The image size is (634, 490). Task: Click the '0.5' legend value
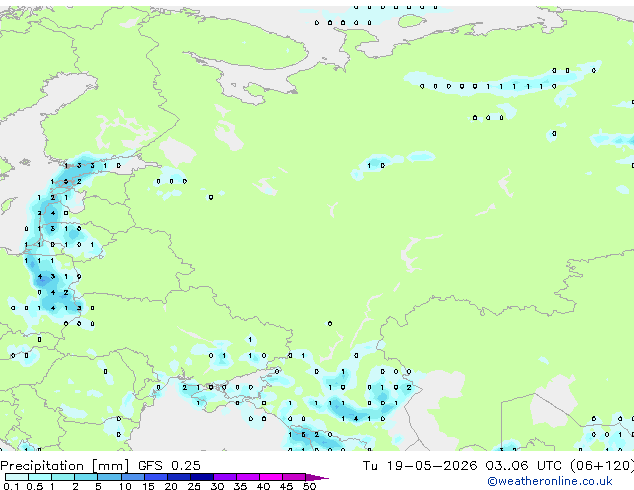[35, 486]
